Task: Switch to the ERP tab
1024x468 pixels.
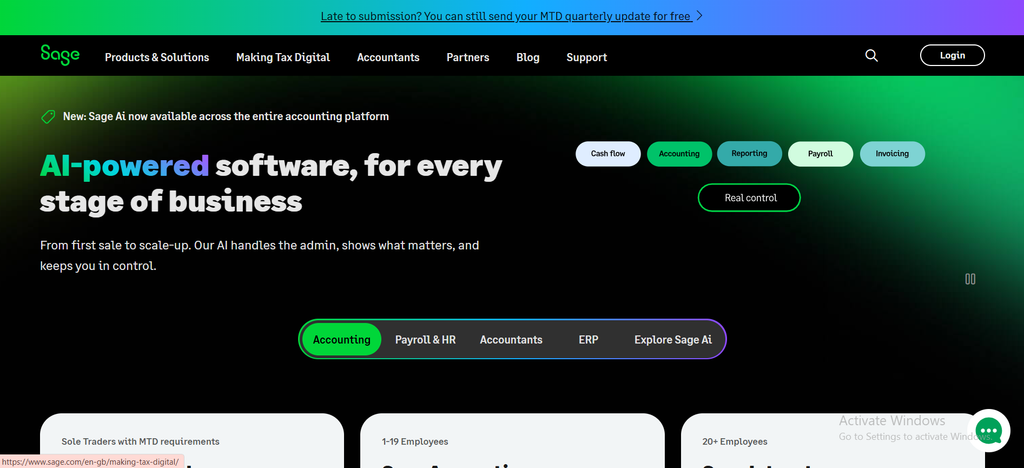Action: click(588, 339)
